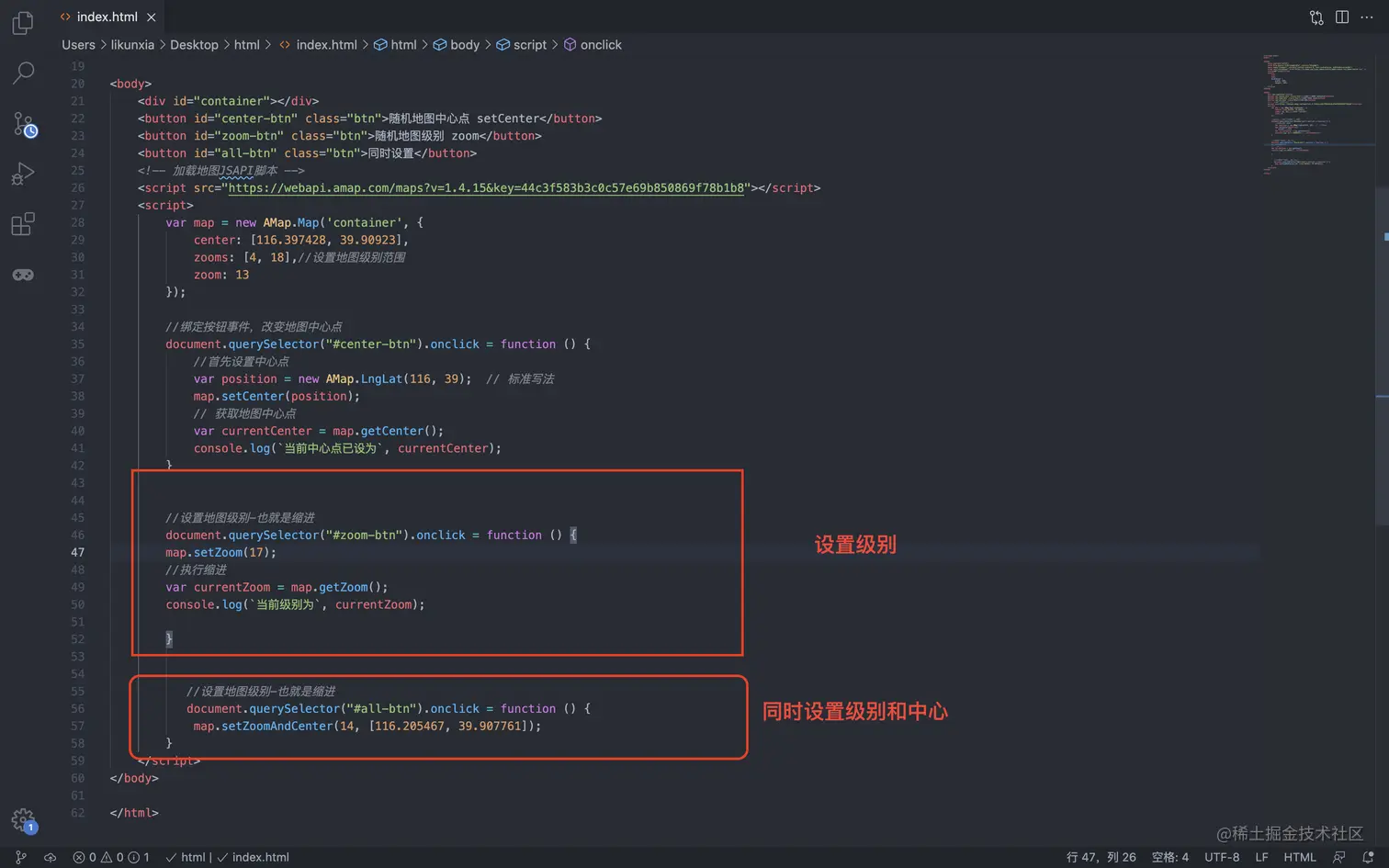Click the source control branch status icon
Viewport: 1389px width, 868px height.
20,857
